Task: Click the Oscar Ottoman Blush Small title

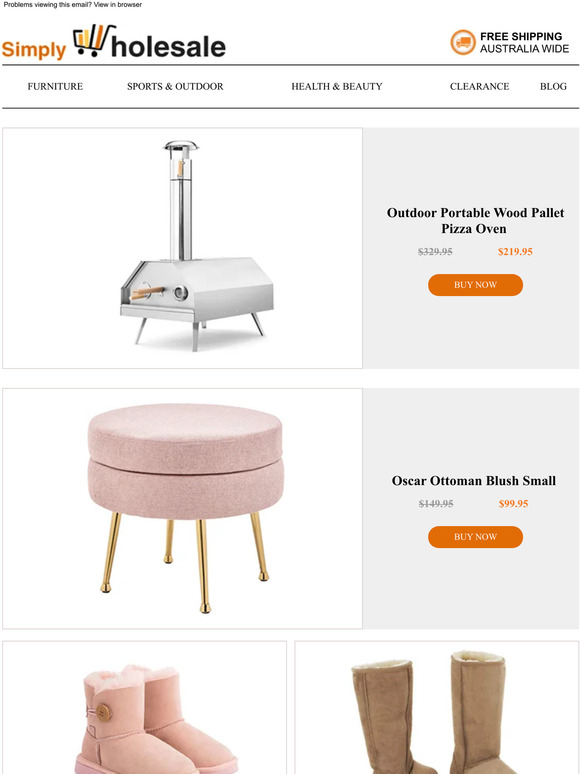Action: (473, 481)
